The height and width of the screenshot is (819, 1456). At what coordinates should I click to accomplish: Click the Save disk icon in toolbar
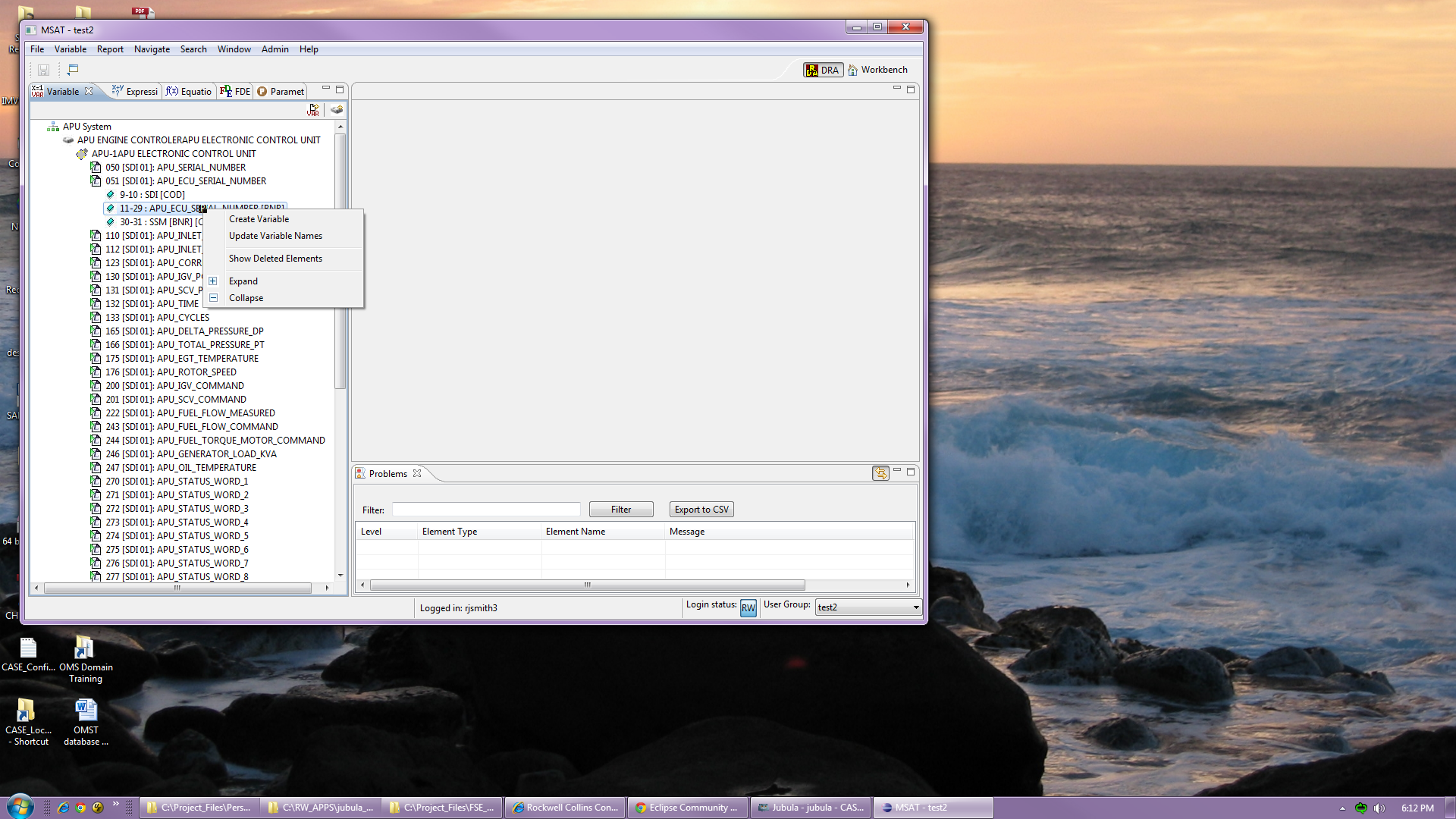click(x=43, y=70)
